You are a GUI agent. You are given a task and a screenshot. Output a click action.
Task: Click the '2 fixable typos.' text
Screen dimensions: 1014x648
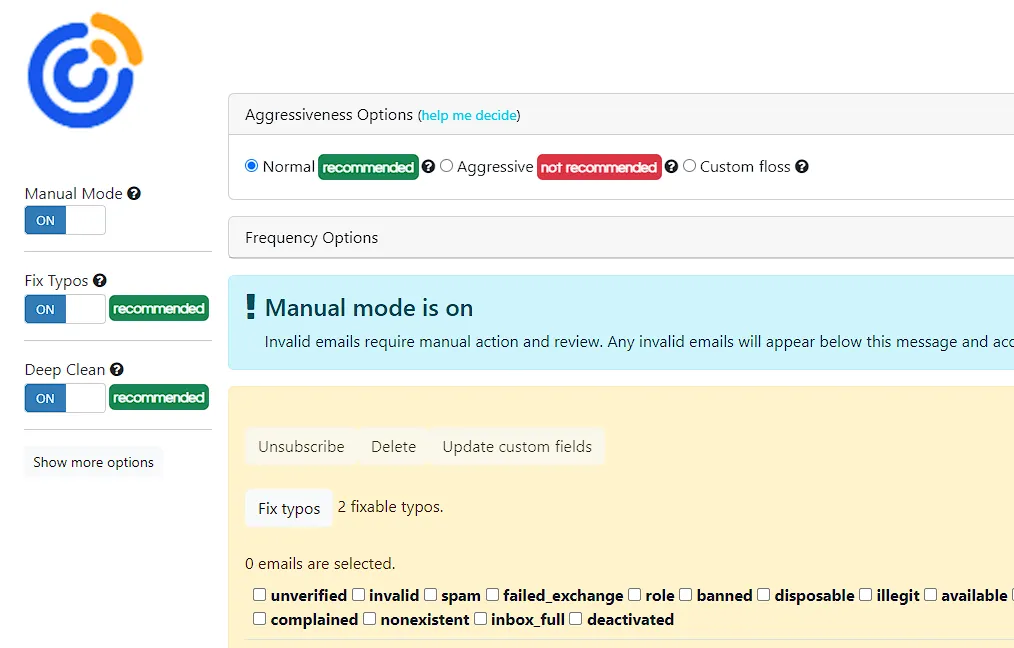click(x=390, y=507)
